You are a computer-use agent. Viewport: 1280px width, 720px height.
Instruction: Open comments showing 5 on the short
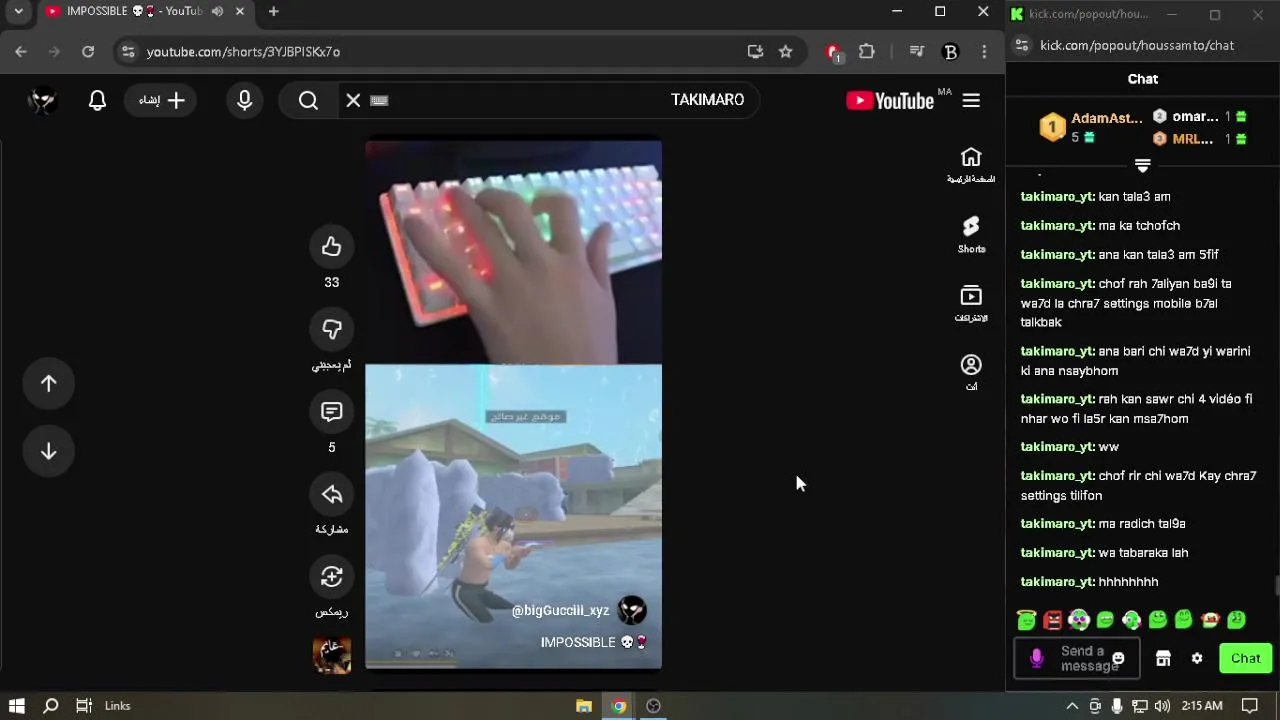(x=332, y=412)
